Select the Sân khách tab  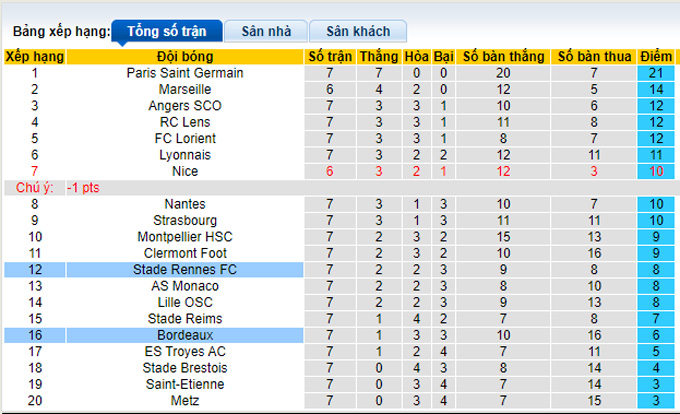357,32
